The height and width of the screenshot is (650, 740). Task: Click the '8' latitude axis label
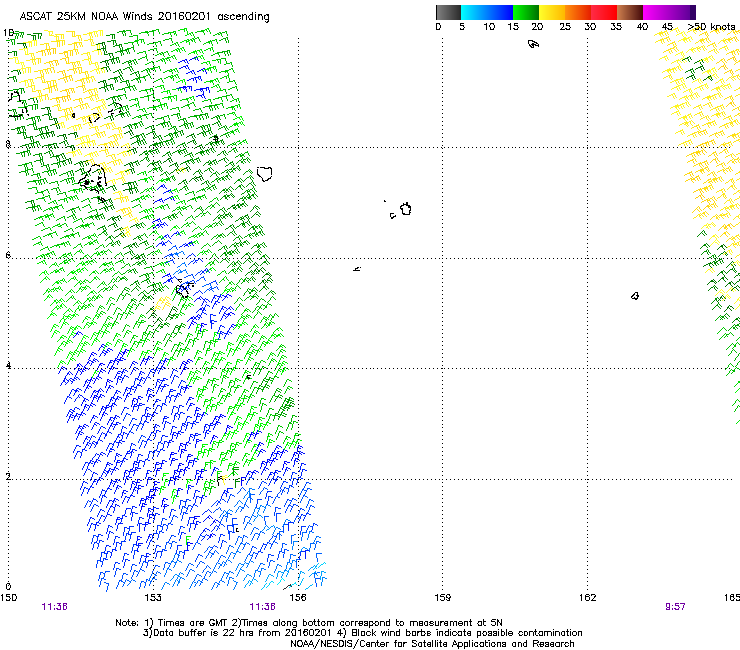[x=8, y=144]
